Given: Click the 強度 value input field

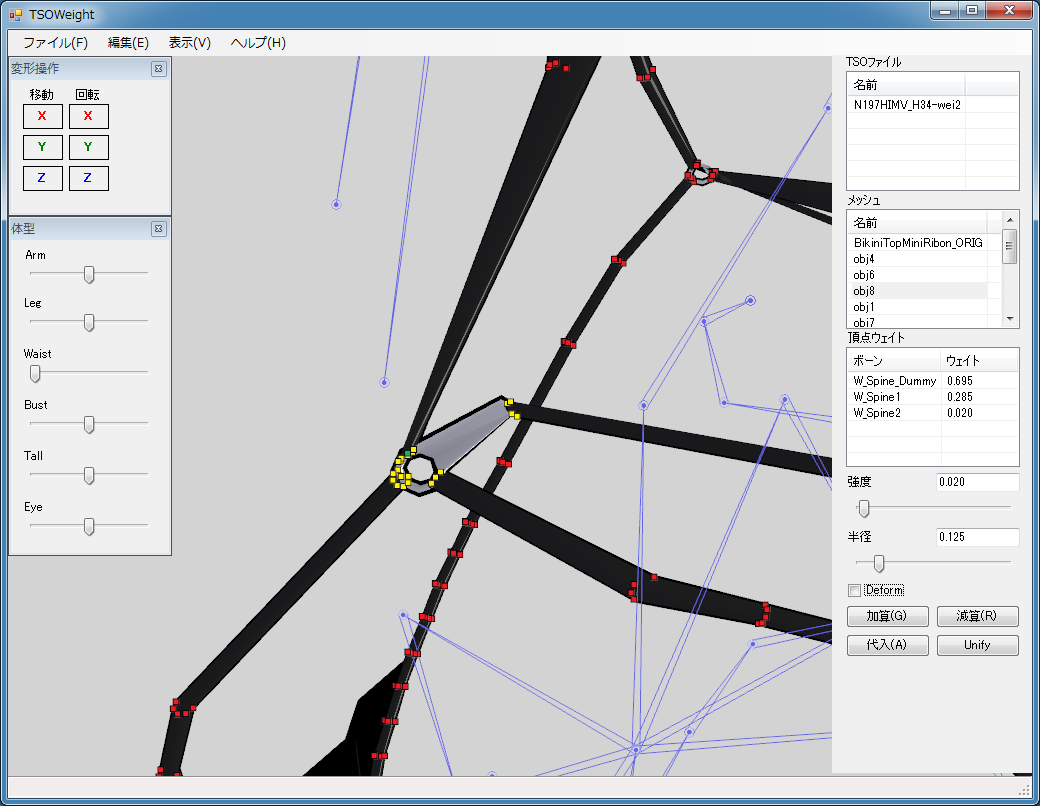Looking at the screenshot, I should tap(976, 482).
